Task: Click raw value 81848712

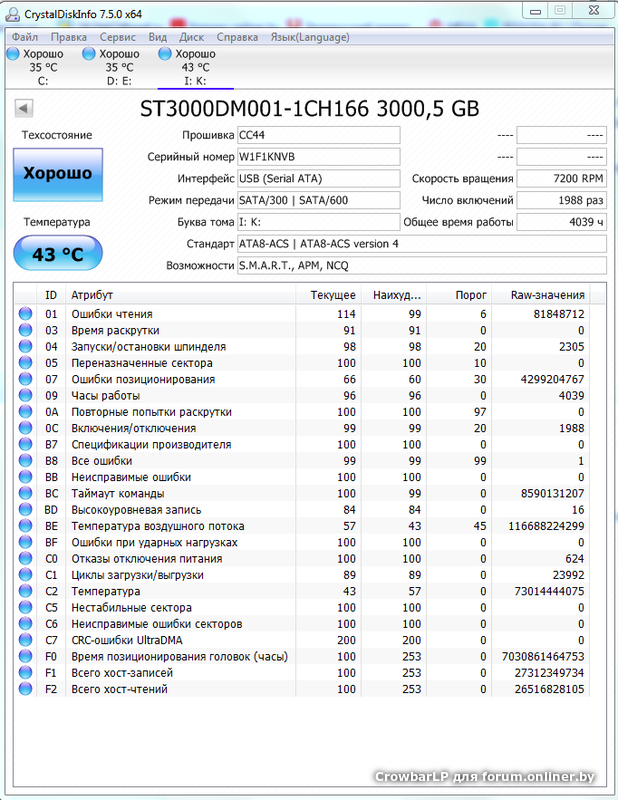Action: 559,314
